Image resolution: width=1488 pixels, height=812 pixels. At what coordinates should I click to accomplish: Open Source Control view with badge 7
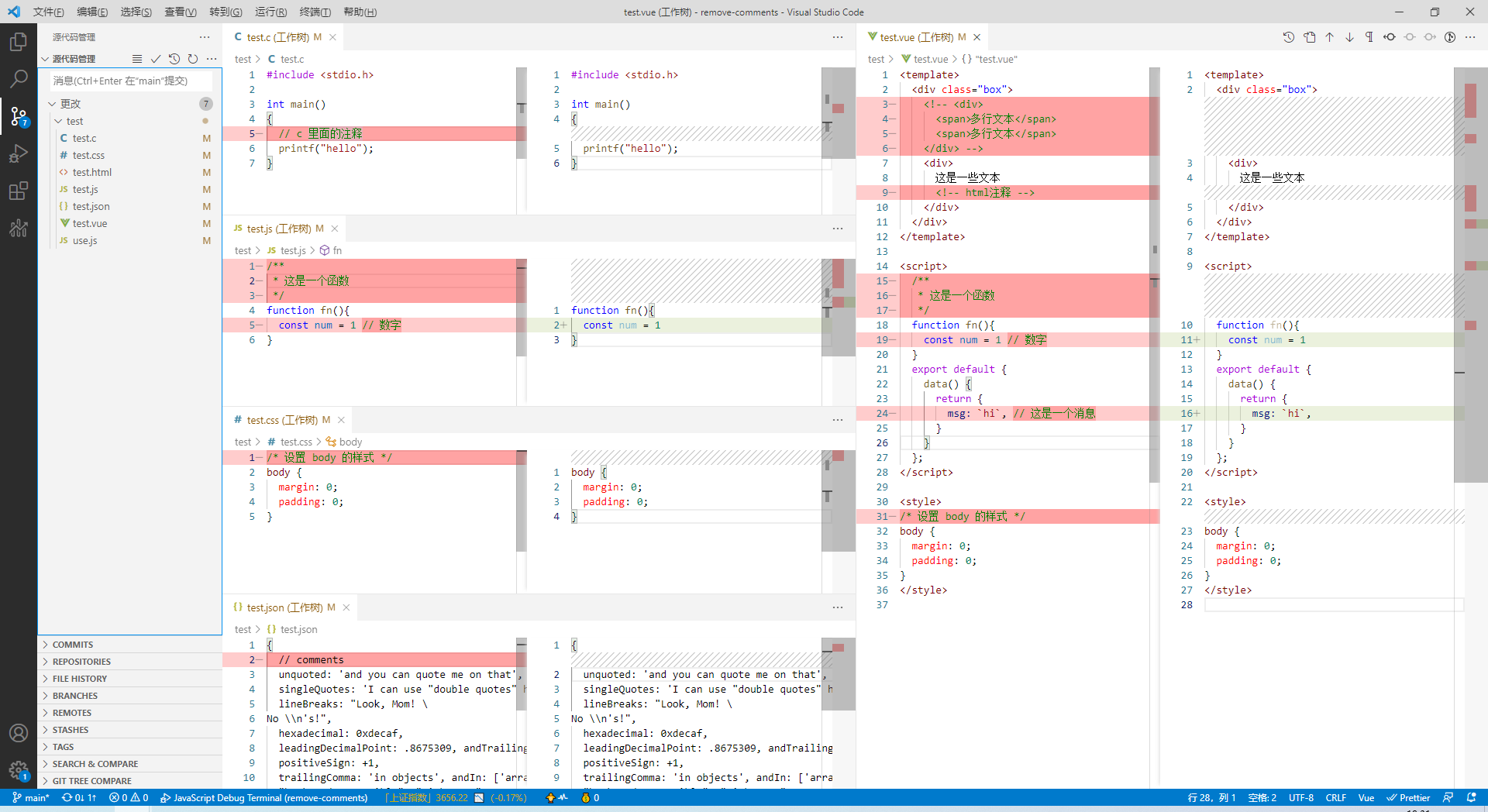tap(19, 116)
